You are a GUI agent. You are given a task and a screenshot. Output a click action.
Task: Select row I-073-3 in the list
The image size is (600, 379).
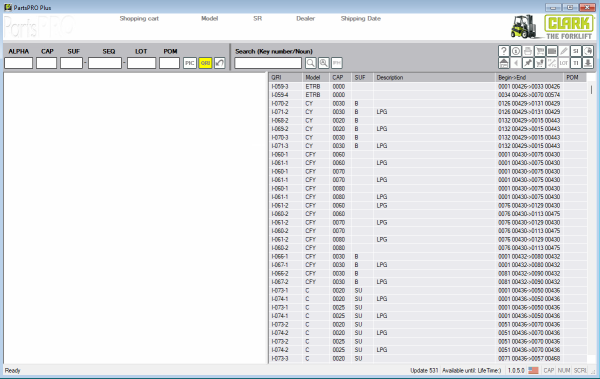coord(428,359)
